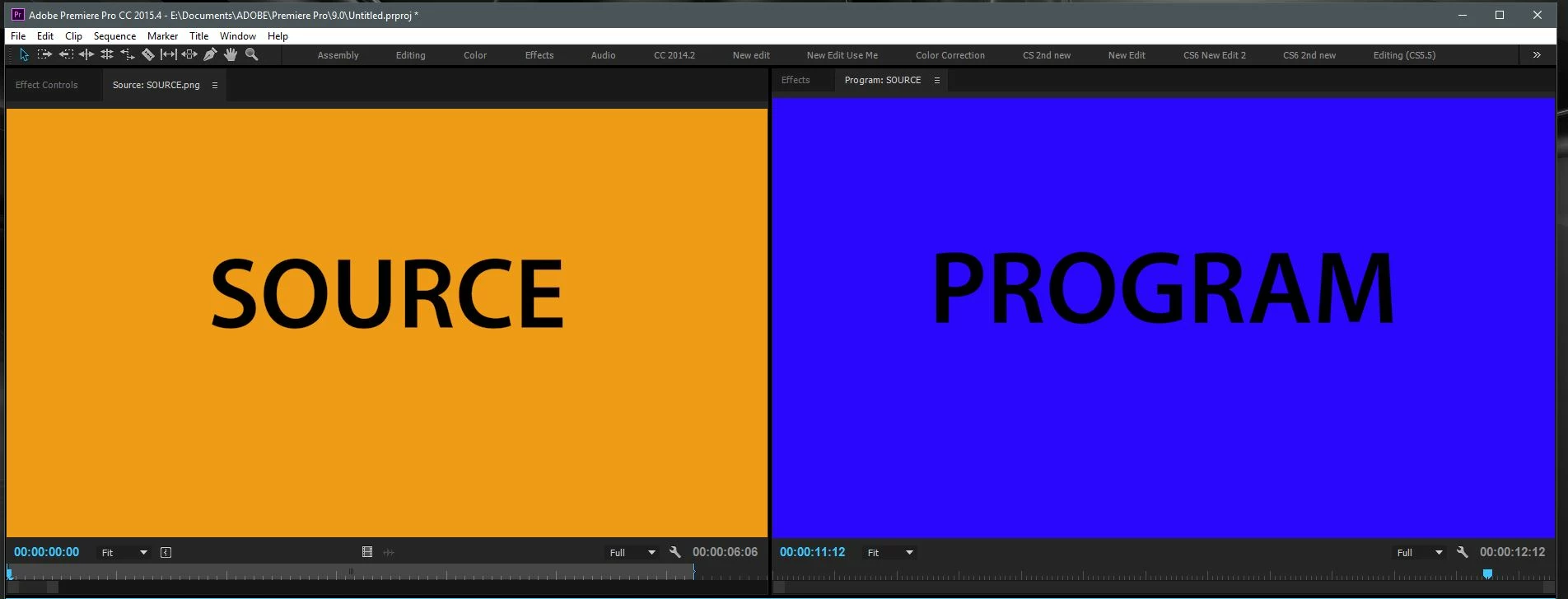
Task: Switch to Assembly workspace
Action: (338, 55)
